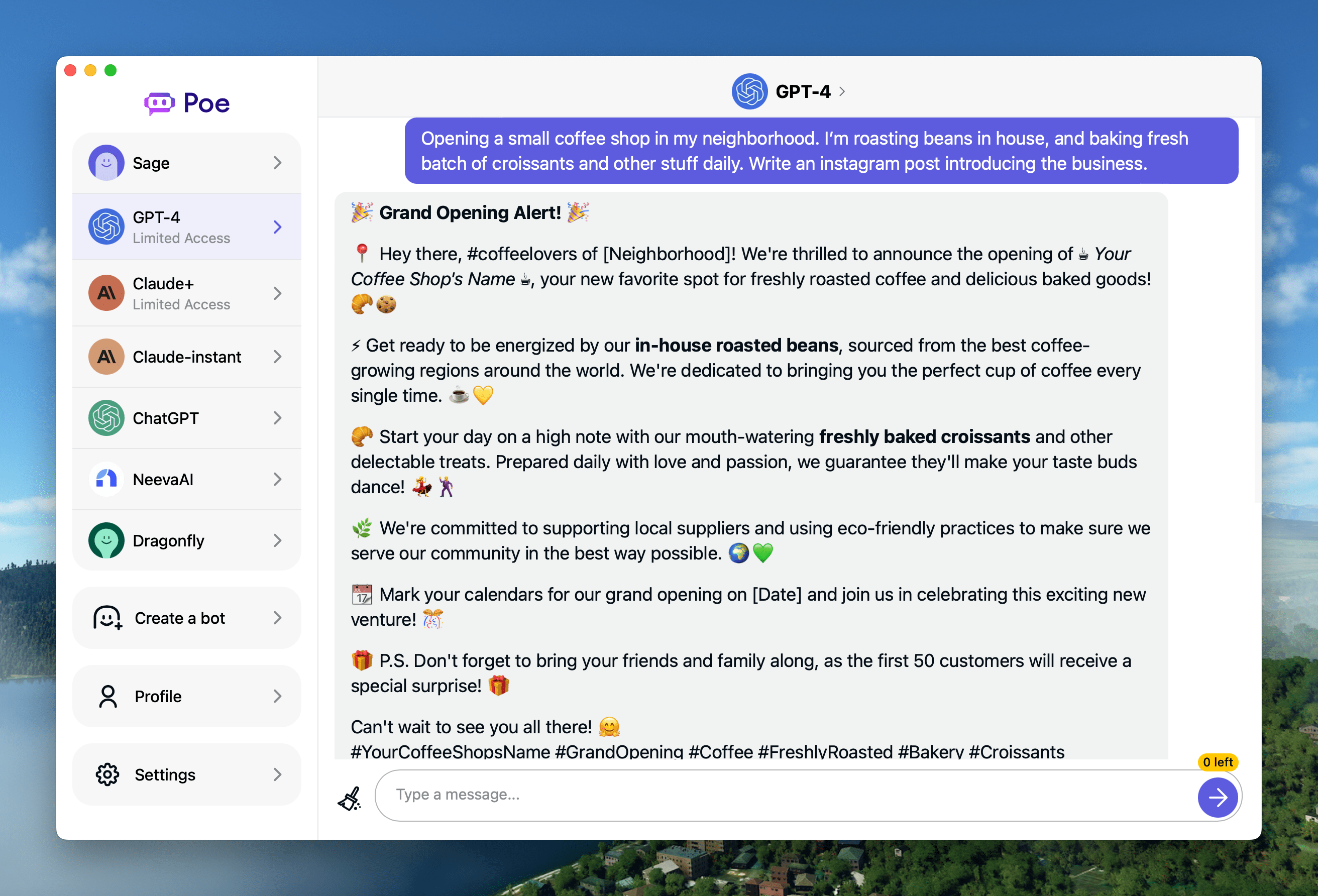Viewport: 1318px width, 896px height.
Task: Expand the Claude-instant row chevron
Action: 277,357
